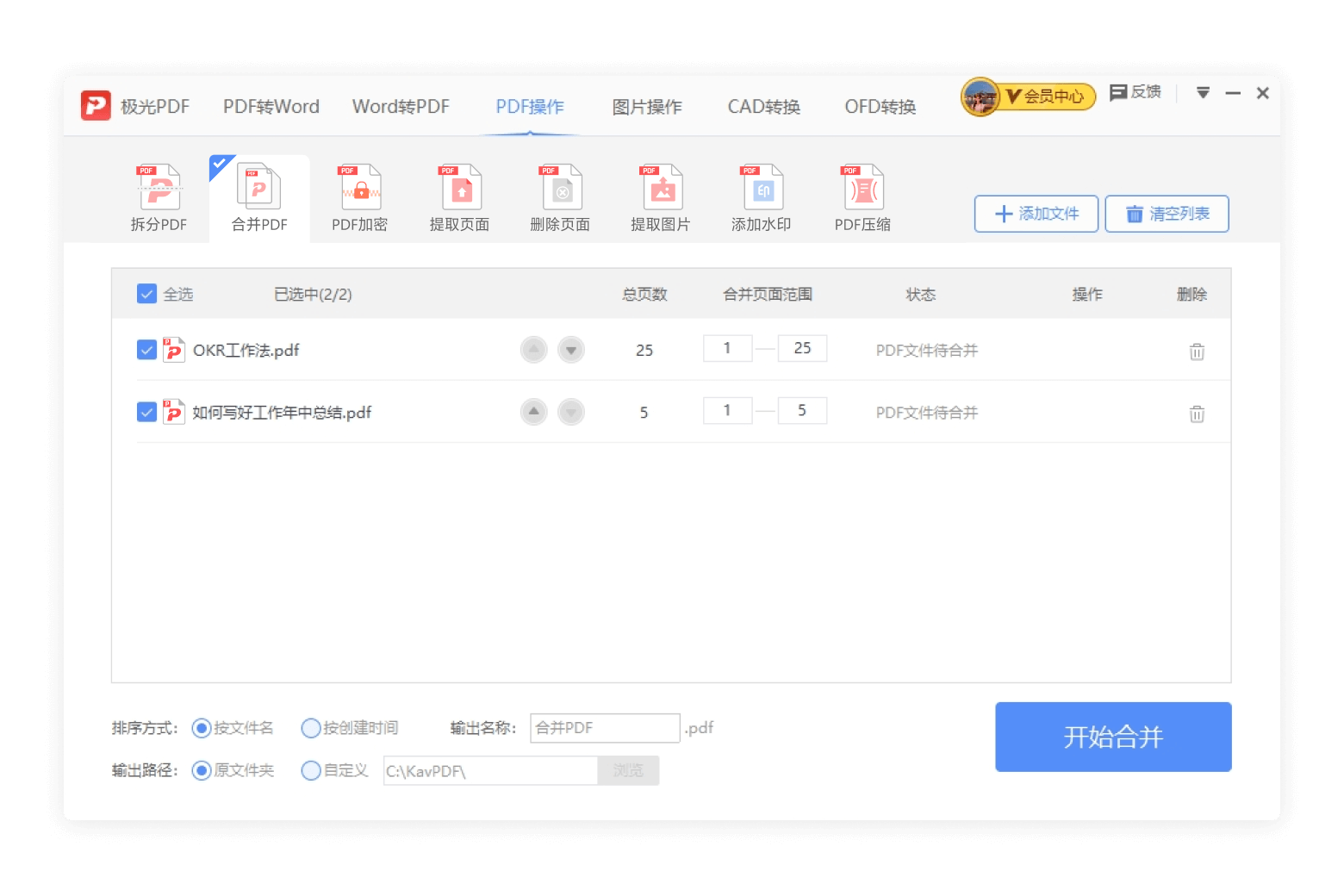Expand the title bar dropdown menu arrow

tap(1204, 93)
